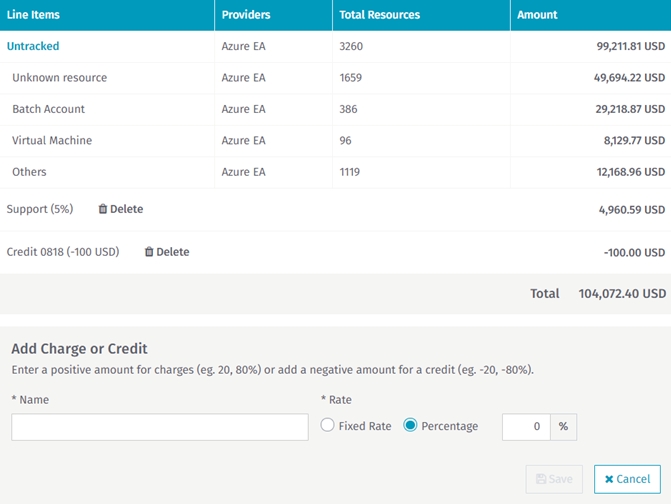The height and width of the screenshot is (504, 671).
Task: Click the rate value input box
Action: [x=527, y=427]
